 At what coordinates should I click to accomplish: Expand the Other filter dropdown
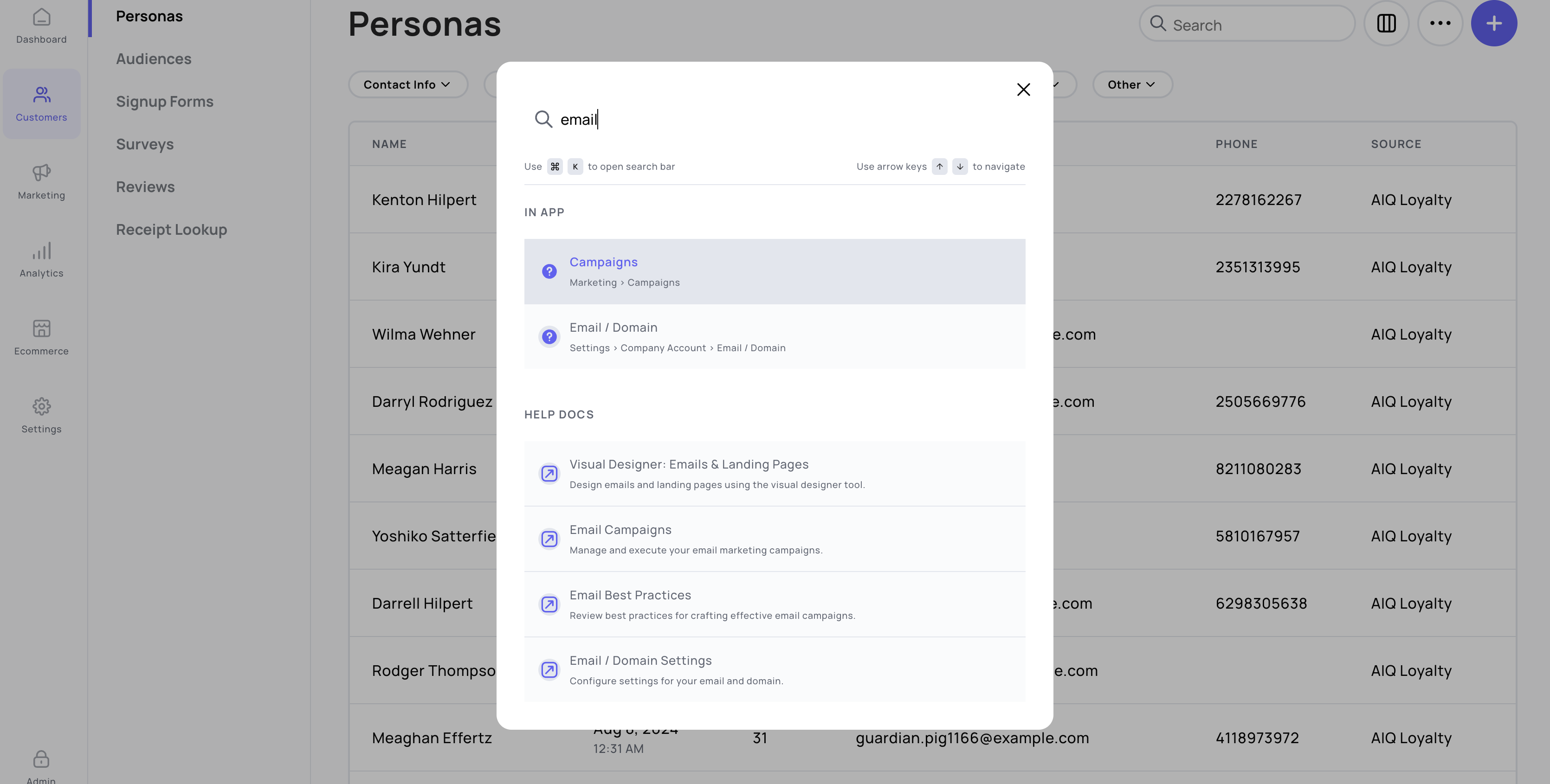click(x=1132, y=85)
